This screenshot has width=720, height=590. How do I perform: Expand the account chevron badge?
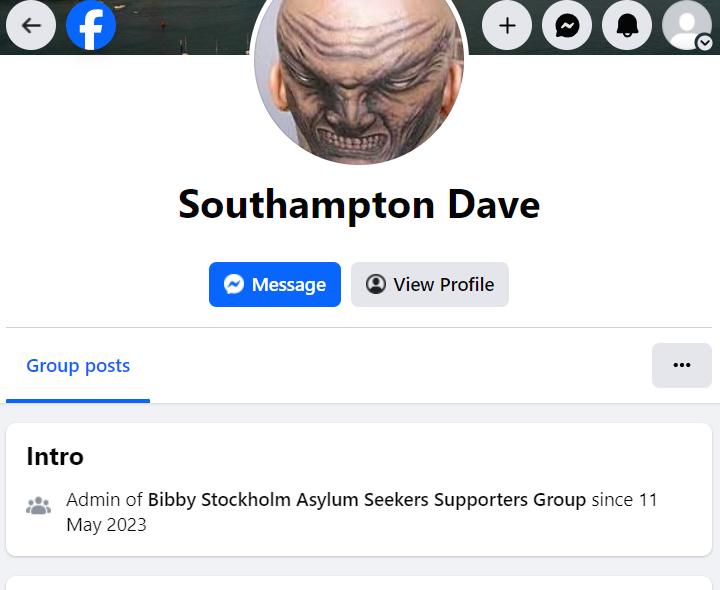pos(705,43)
